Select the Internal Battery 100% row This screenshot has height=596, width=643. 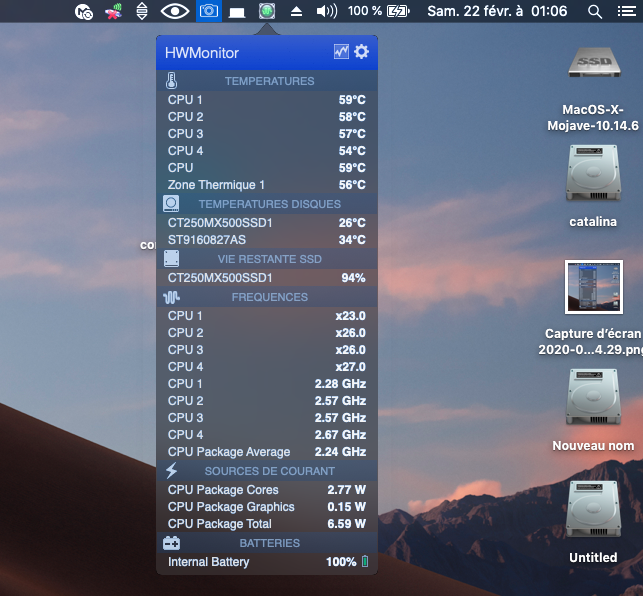tap(267, 562)
